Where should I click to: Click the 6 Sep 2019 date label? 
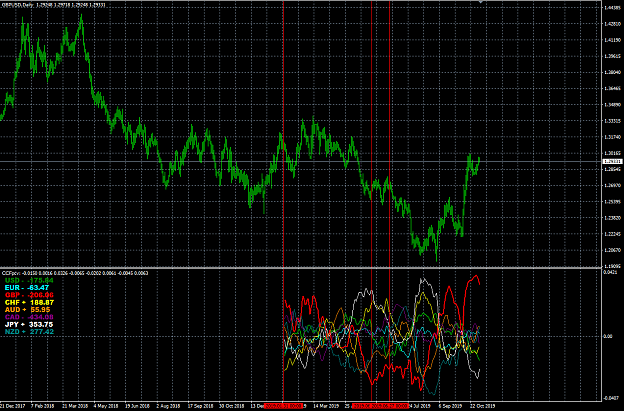coord(450,406)
